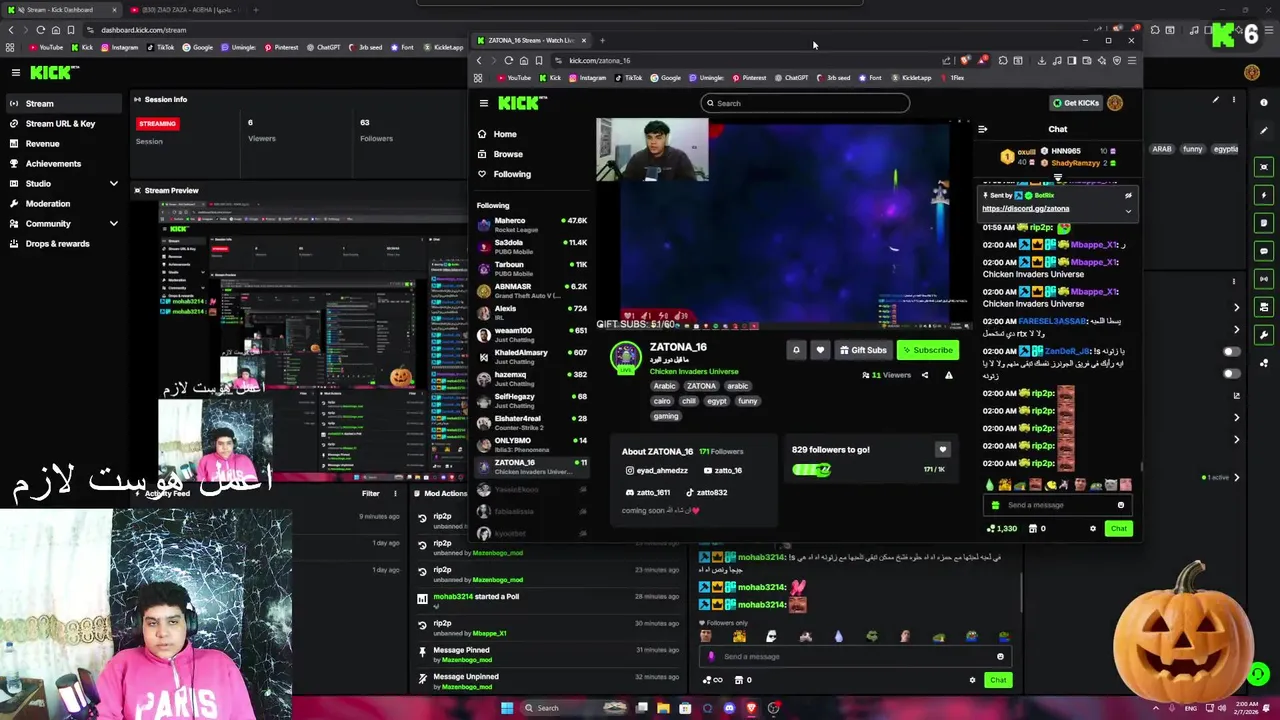Open YouTube bookmark in front browser

pos(513,78)
